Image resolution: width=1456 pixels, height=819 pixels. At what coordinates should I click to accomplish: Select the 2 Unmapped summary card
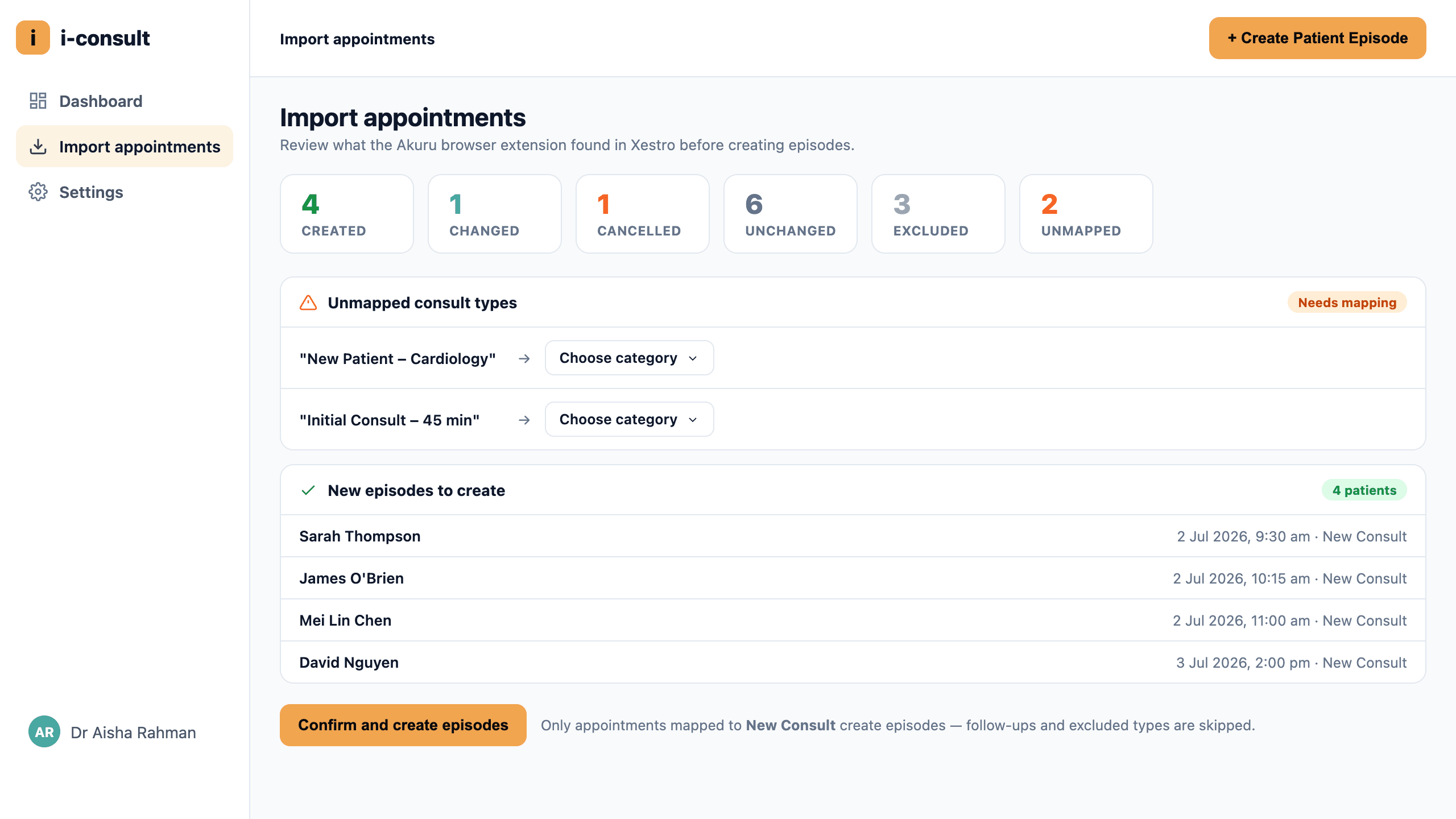point(1086,214)
